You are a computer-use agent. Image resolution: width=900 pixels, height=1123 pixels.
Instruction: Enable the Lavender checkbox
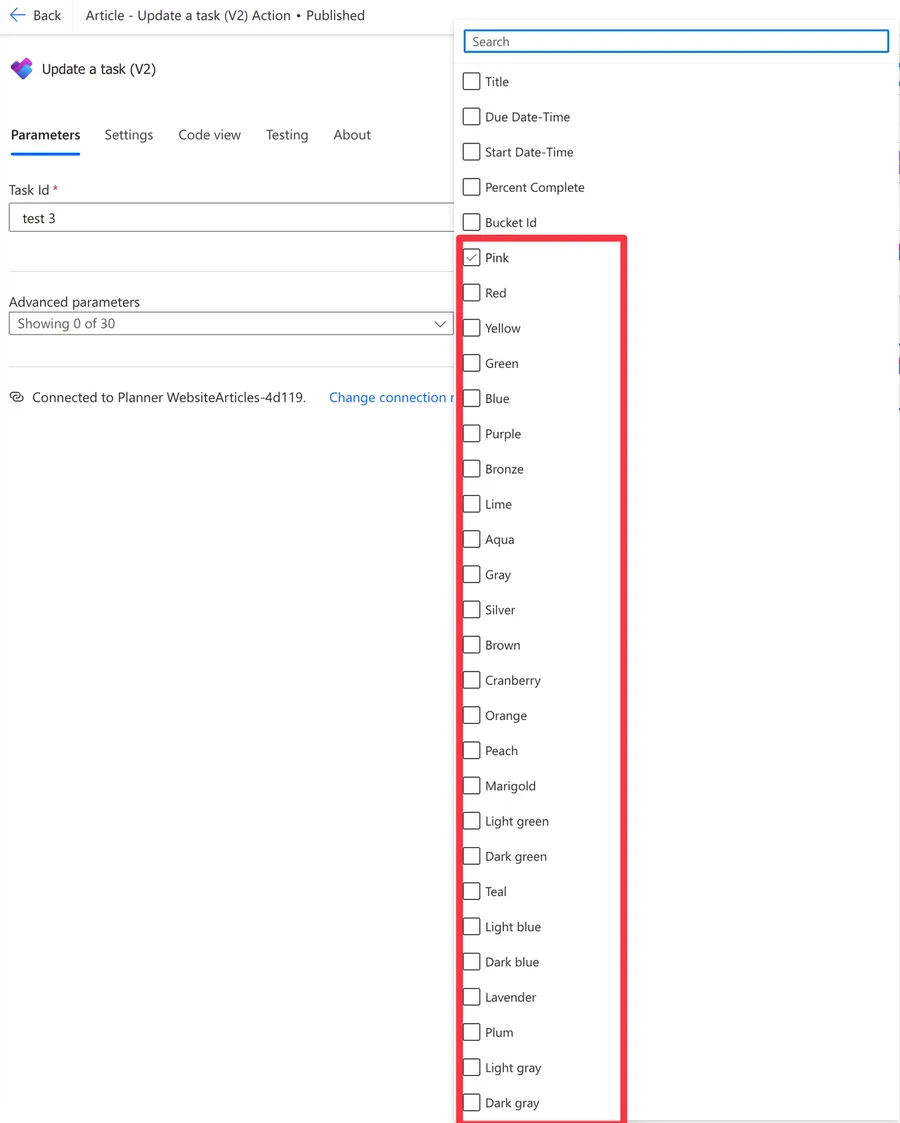(x=472, y=997)
